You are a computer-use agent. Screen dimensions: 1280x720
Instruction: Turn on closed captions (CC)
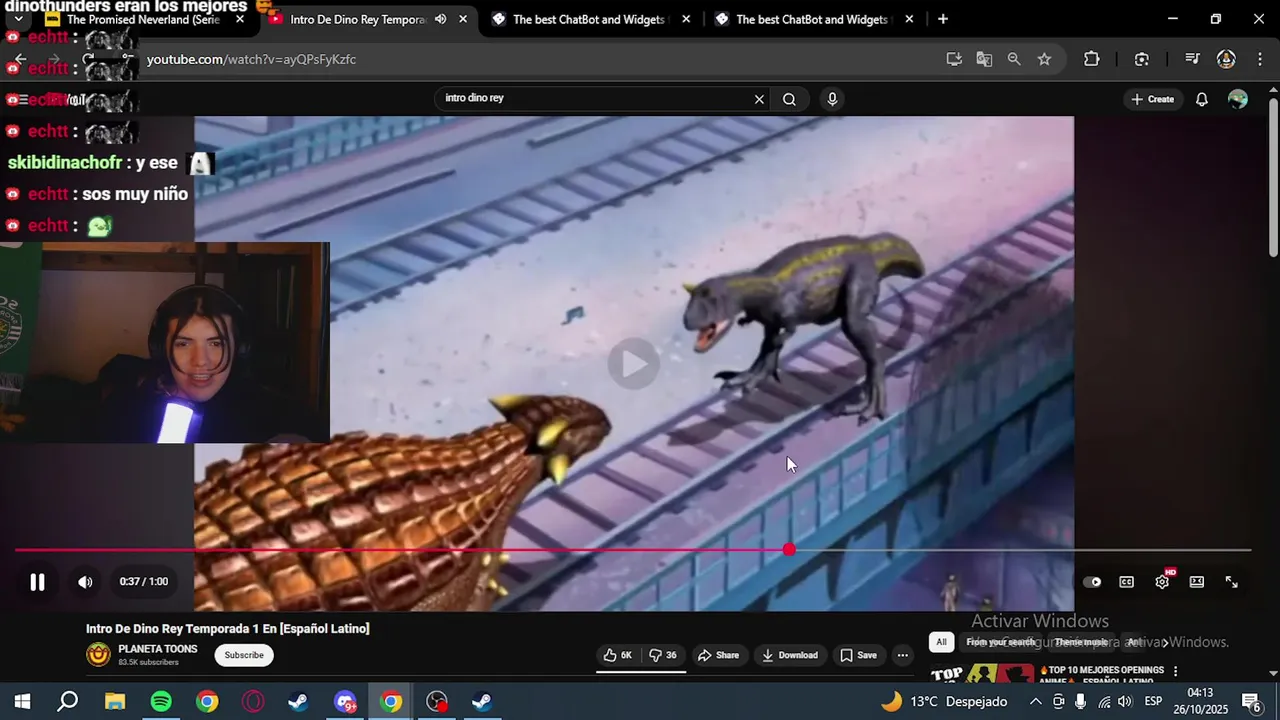coord(1126,582)
